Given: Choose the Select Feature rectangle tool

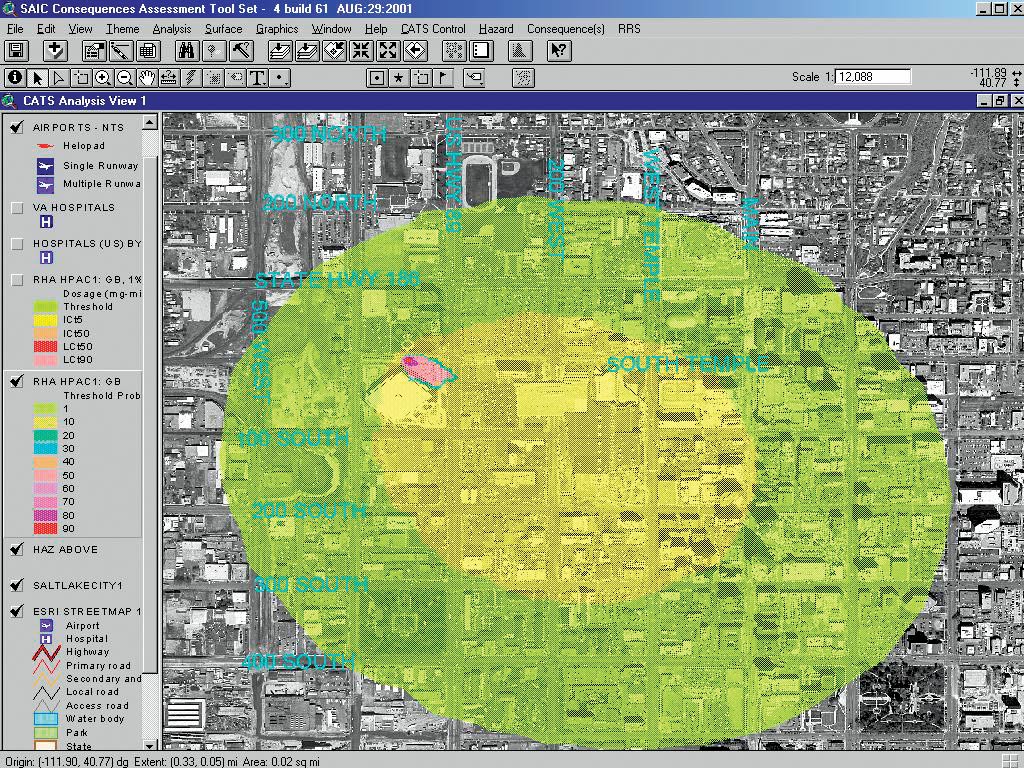Looking at the screenshot, I should pos(82,78).
